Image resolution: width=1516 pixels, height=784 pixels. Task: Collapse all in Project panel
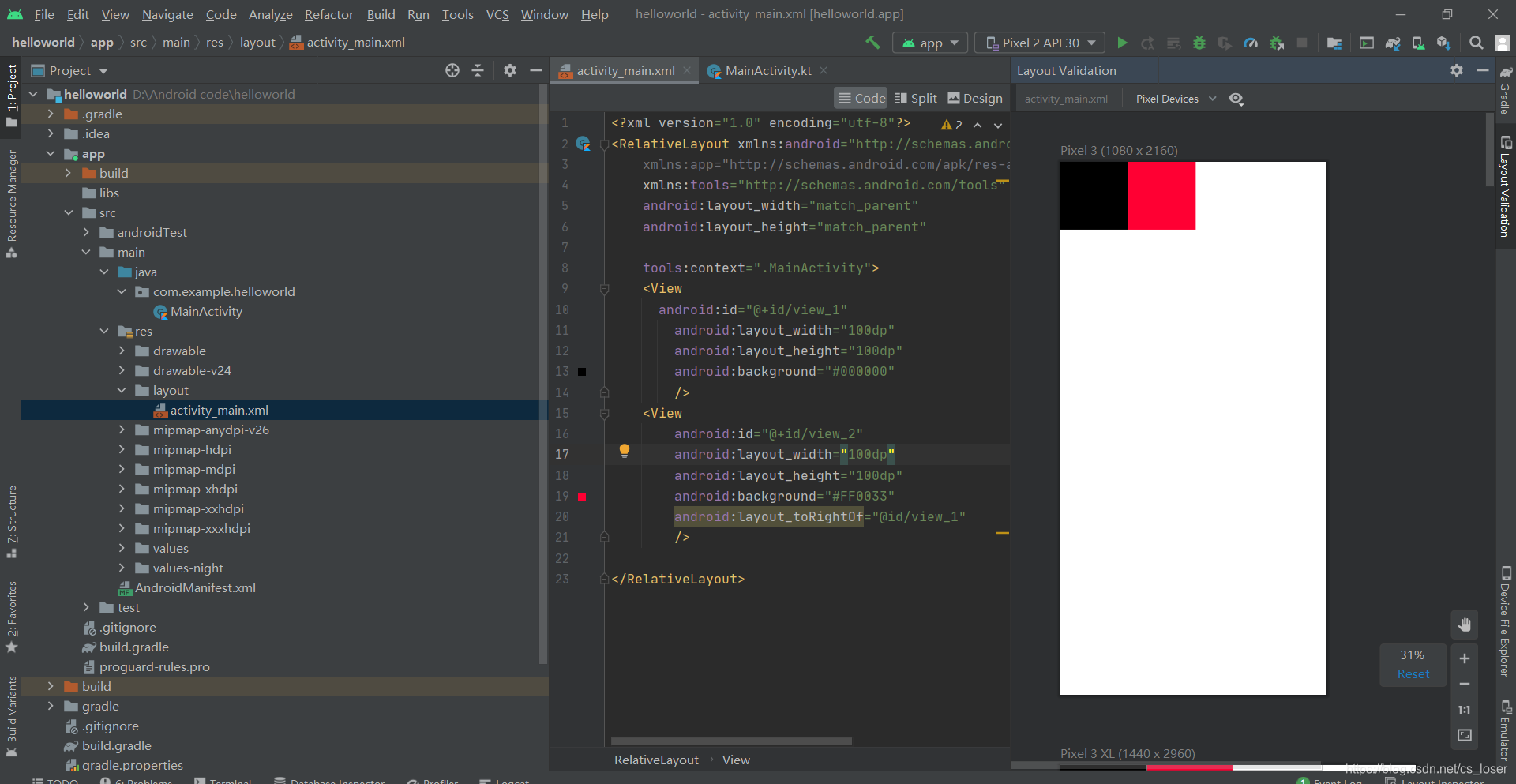tap(478, 70)
